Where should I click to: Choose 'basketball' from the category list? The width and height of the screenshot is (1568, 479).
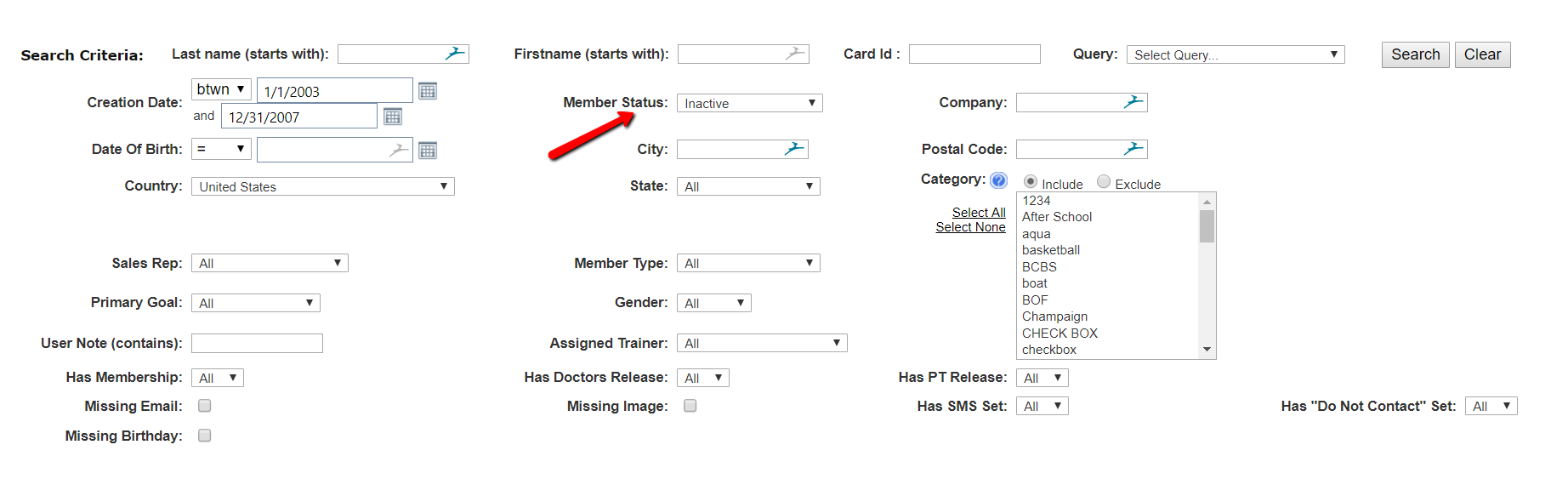pyautogui.click(x=1051, y=250)
